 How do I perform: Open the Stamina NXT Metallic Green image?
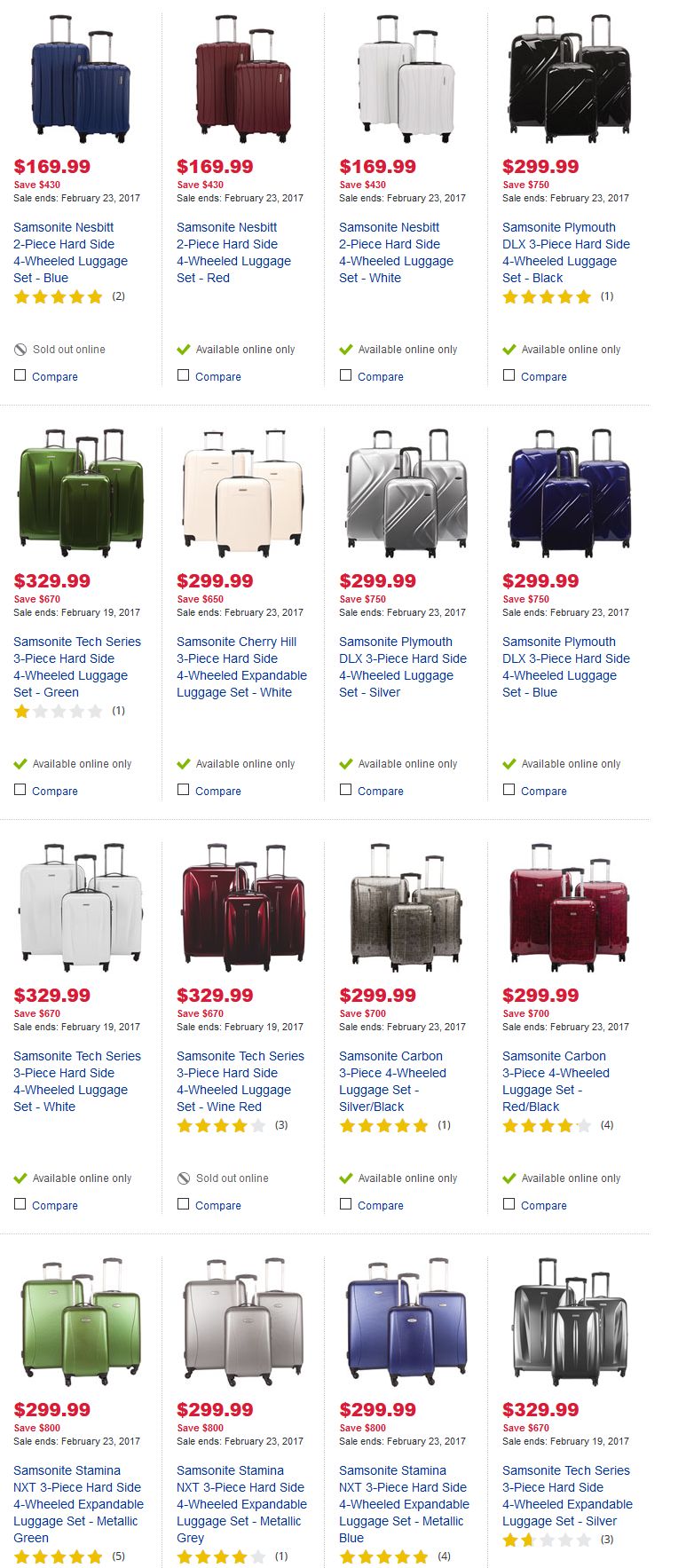coord(81,1322)
